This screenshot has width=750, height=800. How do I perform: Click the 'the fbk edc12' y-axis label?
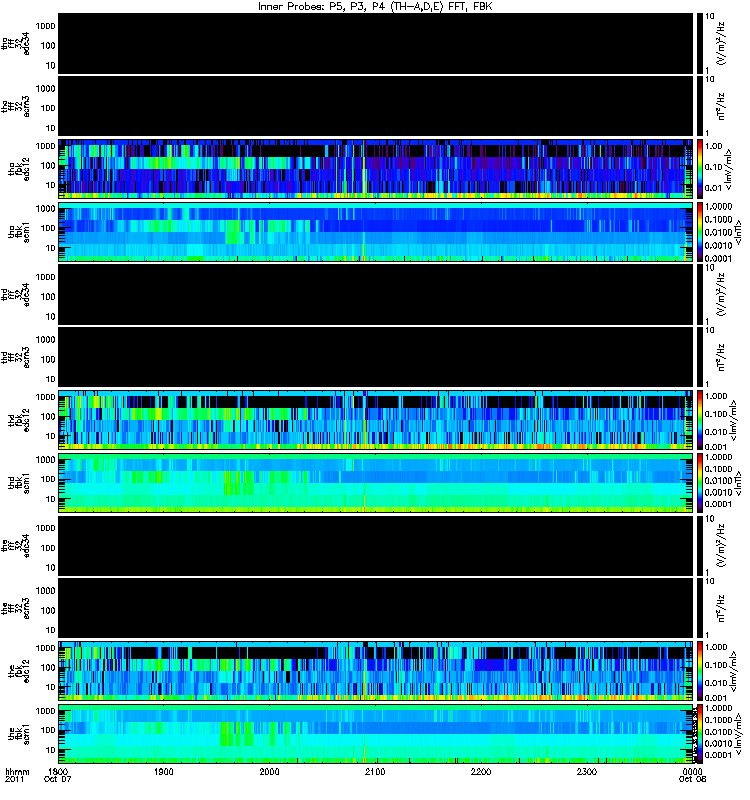point(19,669)
